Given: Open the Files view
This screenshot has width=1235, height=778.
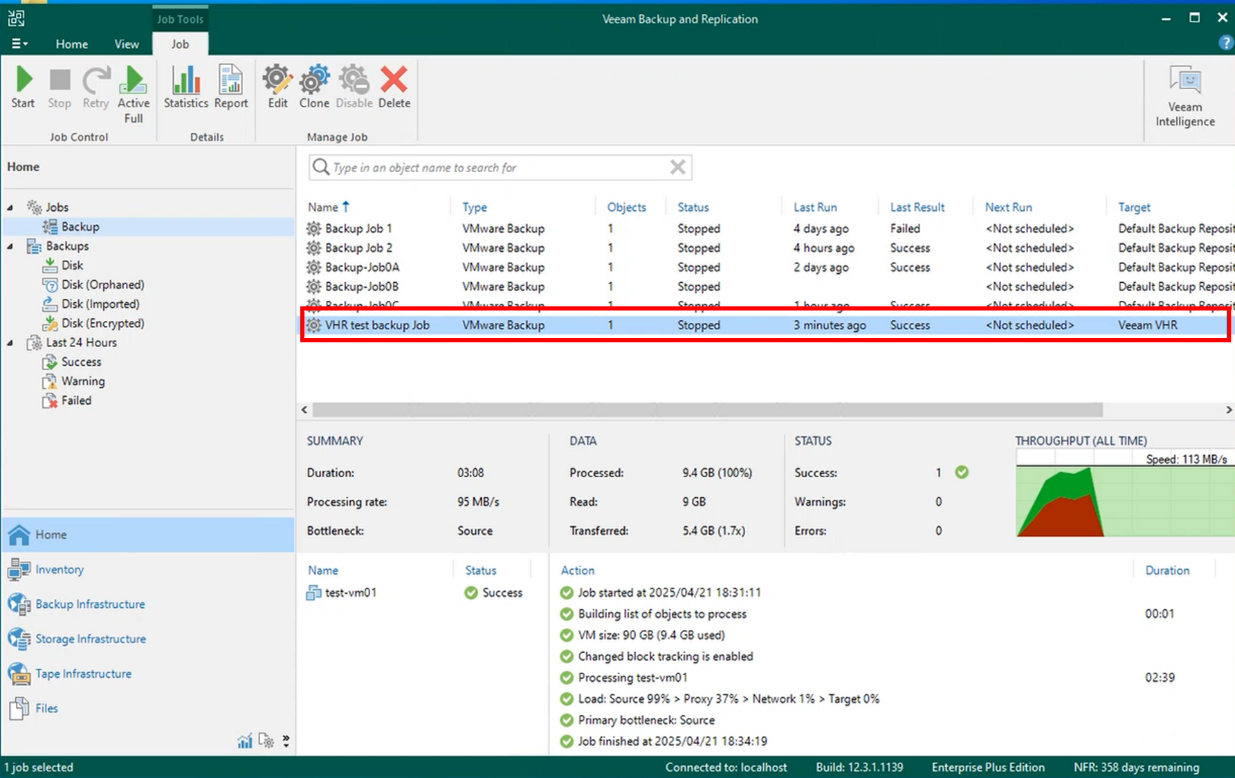Looking at the screenshot, I should pos(148,708).
